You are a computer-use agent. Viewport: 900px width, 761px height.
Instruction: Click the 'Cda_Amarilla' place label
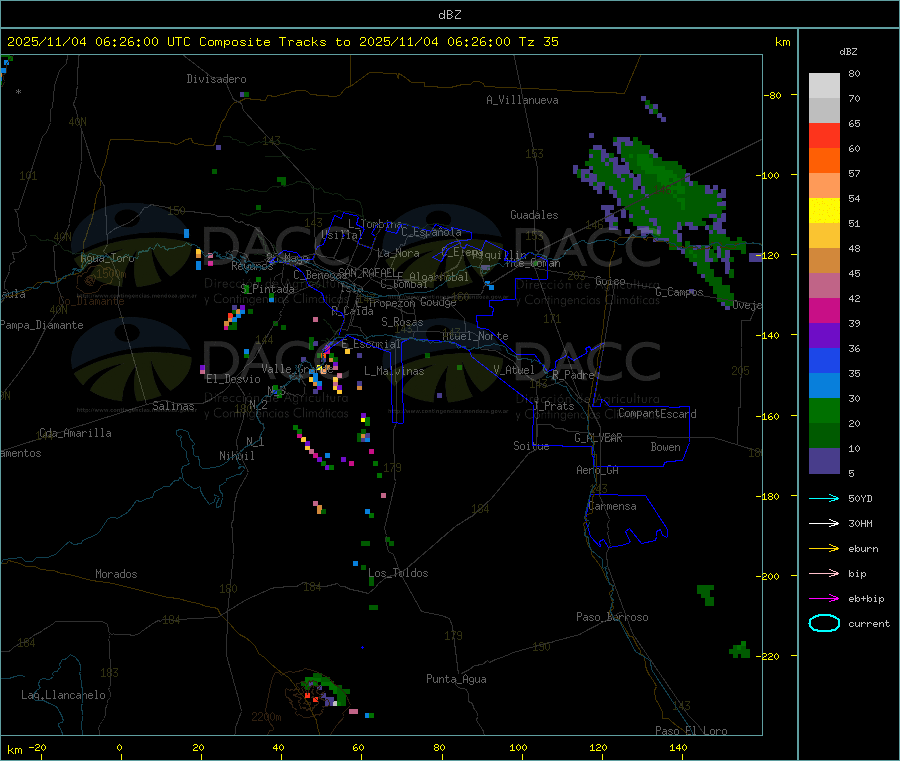coord(75,433)
